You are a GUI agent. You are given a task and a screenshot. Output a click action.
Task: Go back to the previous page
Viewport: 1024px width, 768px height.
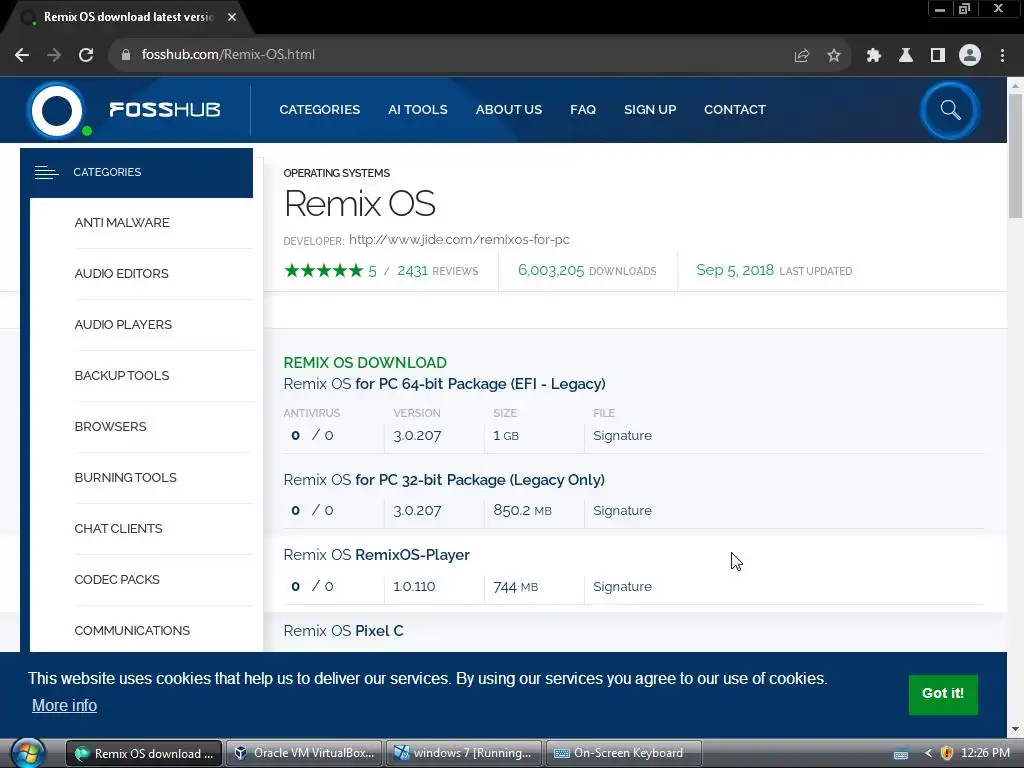pyautogui.click(x=22, y=55)
